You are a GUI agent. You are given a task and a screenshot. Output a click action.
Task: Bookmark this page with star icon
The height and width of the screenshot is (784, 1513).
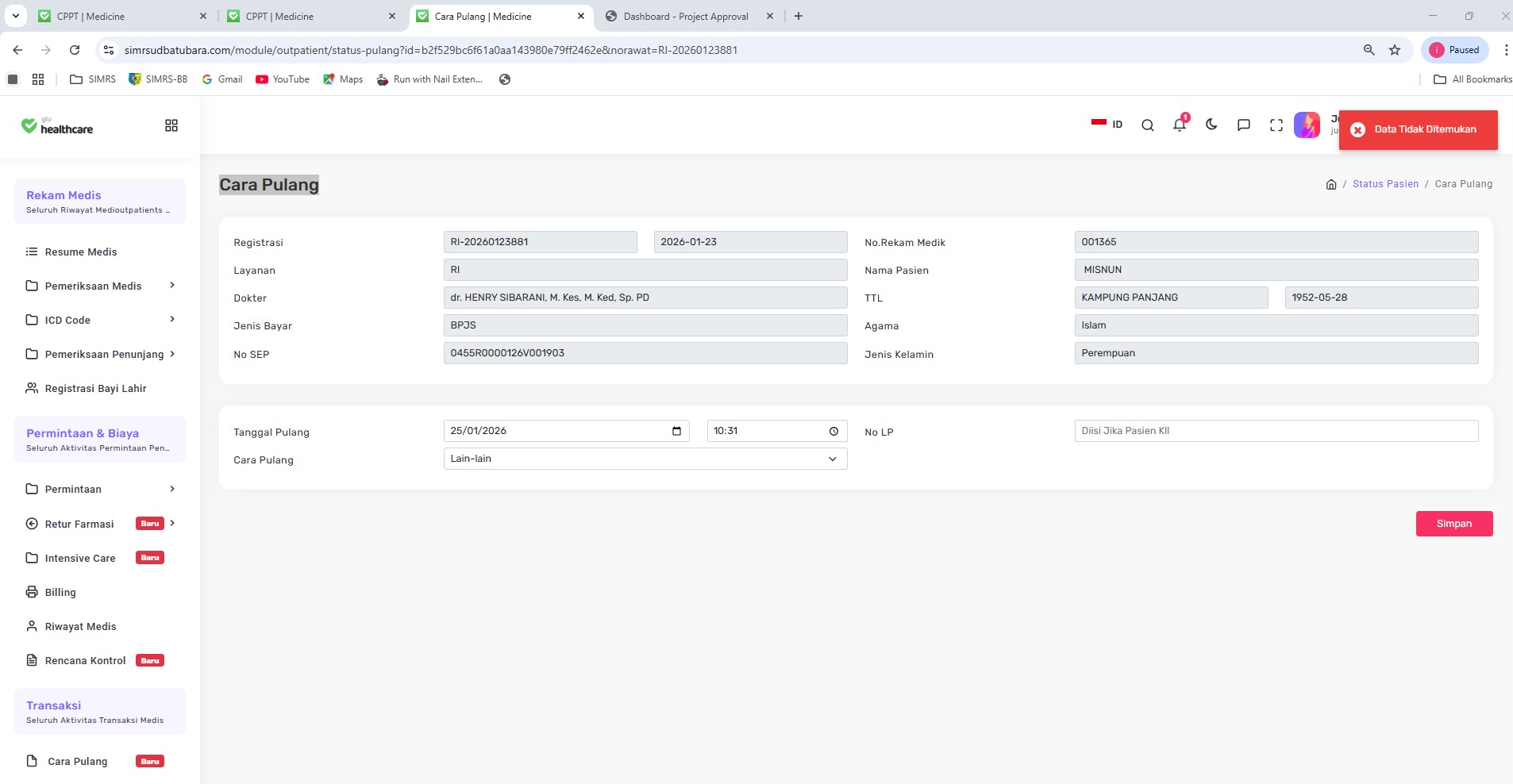pos(1395,50)
